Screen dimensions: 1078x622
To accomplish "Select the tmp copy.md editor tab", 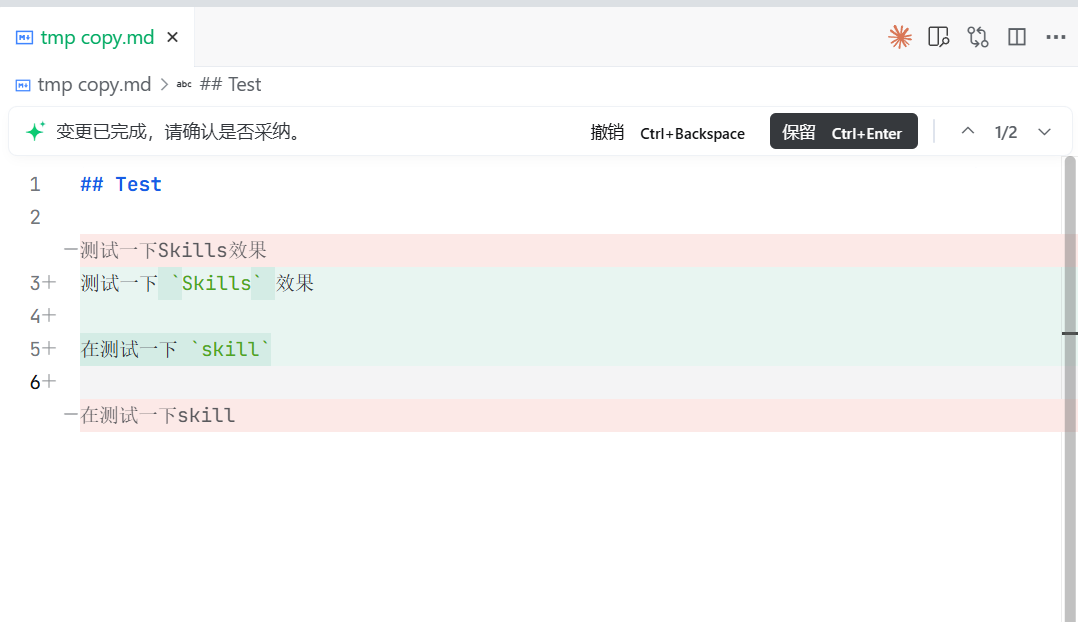I will (97, 38).
